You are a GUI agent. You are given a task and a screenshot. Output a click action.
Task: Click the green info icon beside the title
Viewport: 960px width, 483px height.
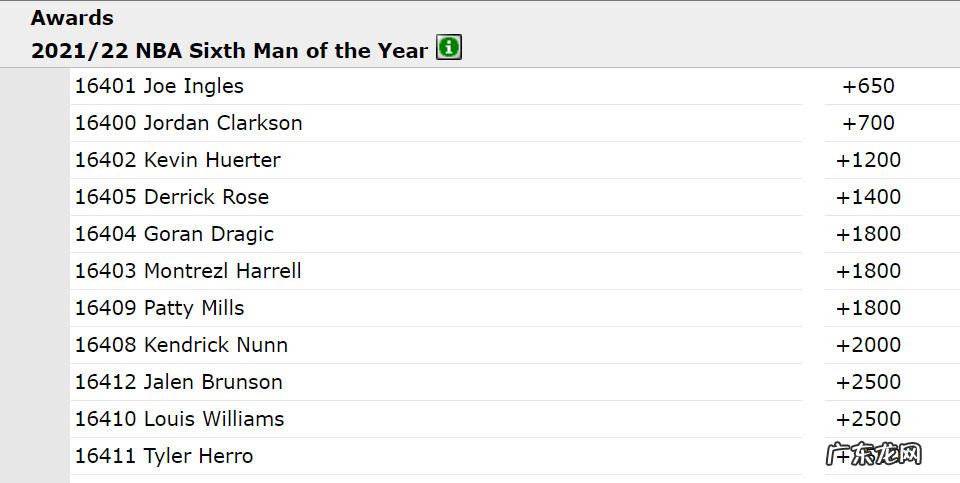[x=449, y=49]
